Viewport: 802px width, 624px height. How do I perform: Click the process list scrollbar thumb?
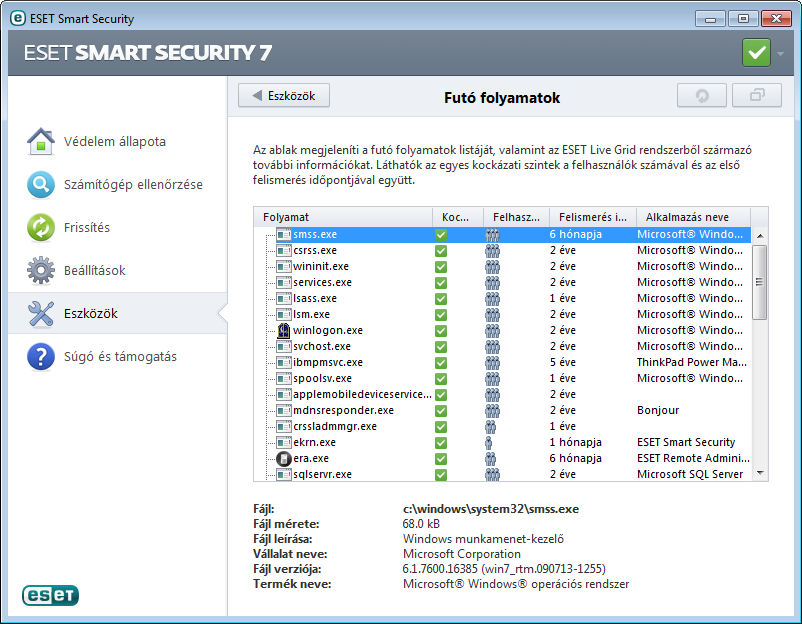coord(760,282)
